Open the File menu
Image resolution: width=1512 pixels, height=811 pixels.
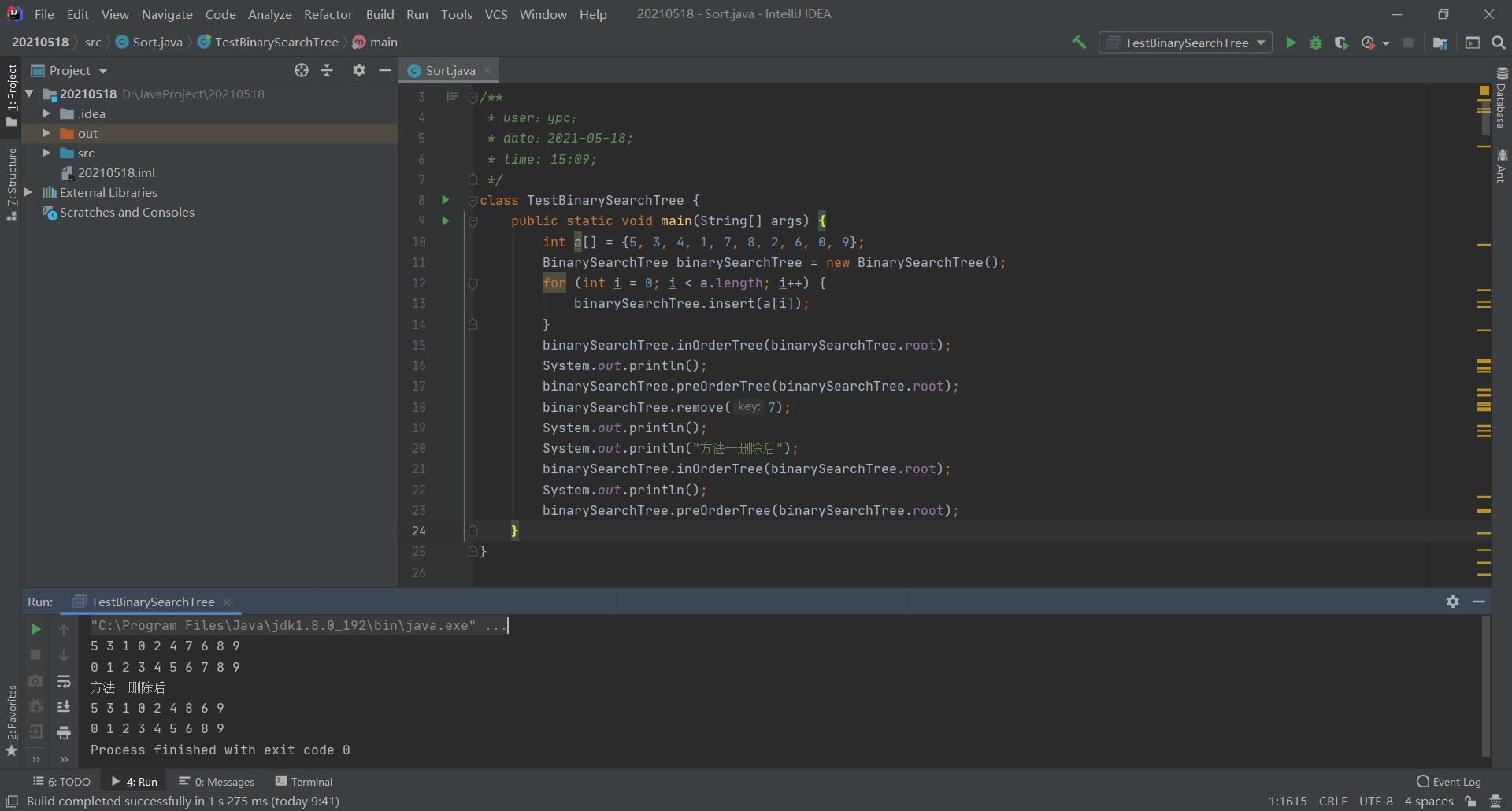point(44,14)
